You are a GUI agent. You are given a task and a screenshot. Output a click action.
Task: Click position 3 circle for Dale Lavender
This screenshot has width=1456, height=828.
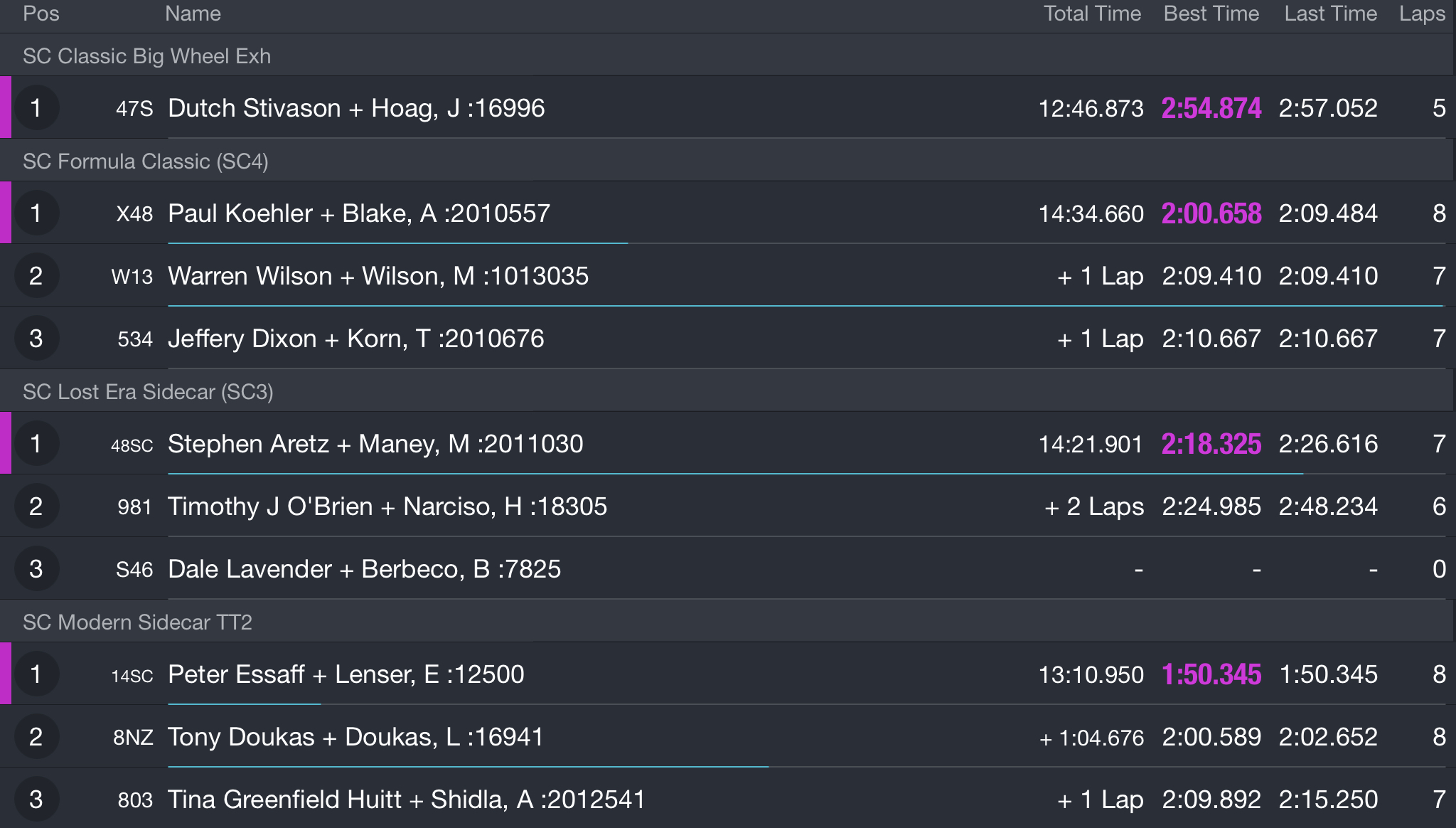click(x=36, y=569)
